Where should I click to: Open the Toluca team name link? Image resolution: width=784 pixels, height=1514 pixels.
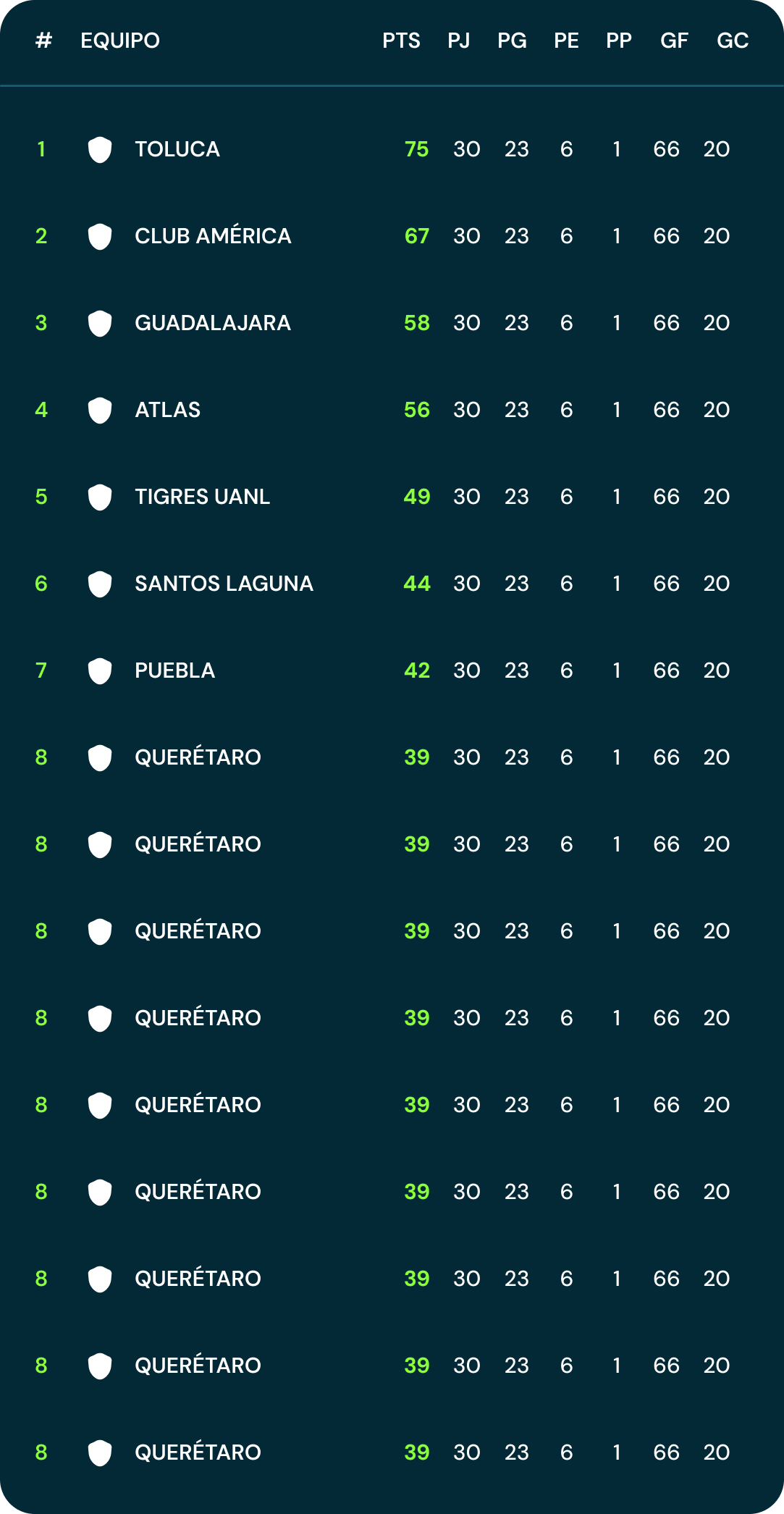pos(177,149)
